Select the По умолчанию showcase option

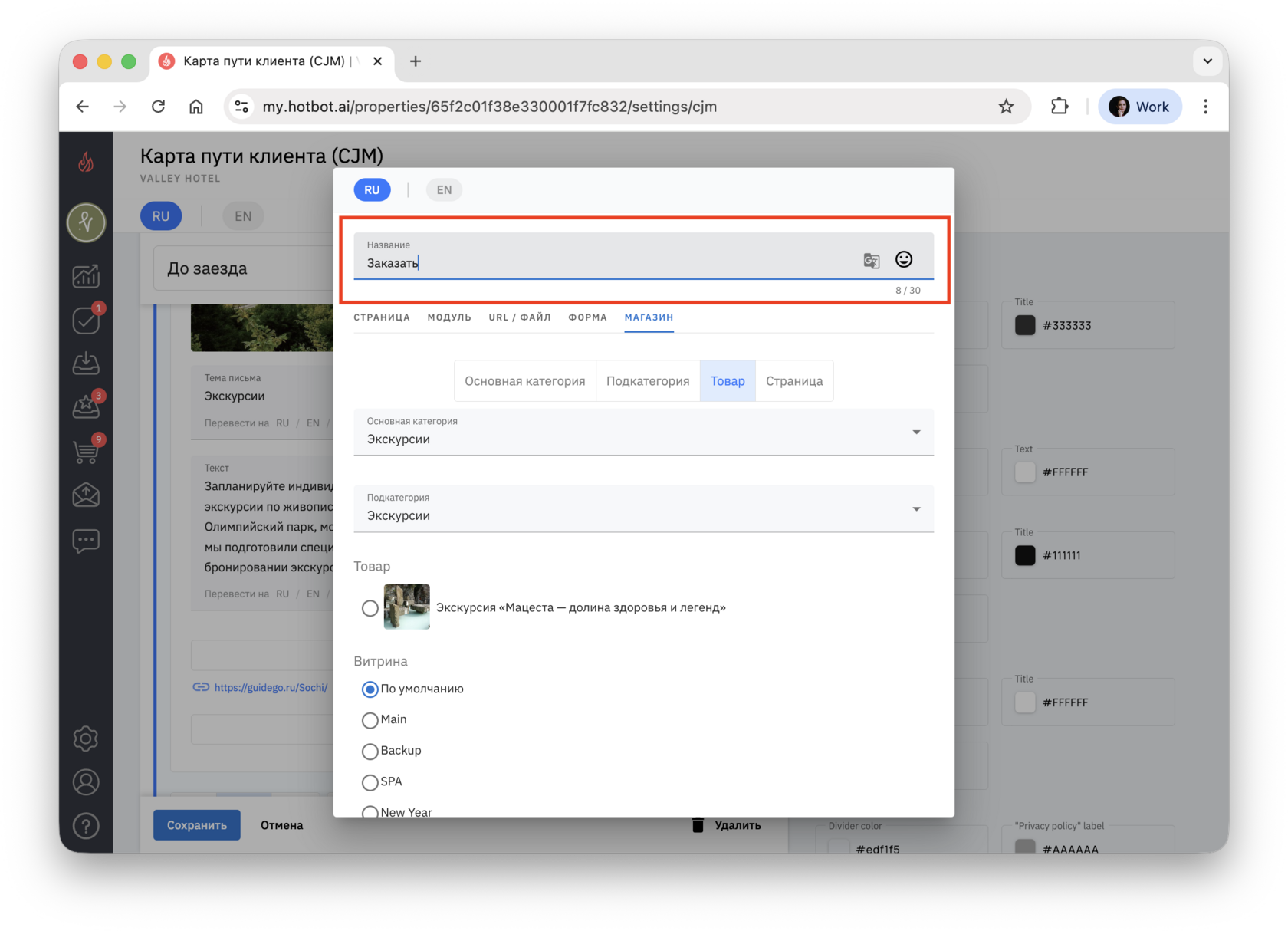click(x=370, y=689)
